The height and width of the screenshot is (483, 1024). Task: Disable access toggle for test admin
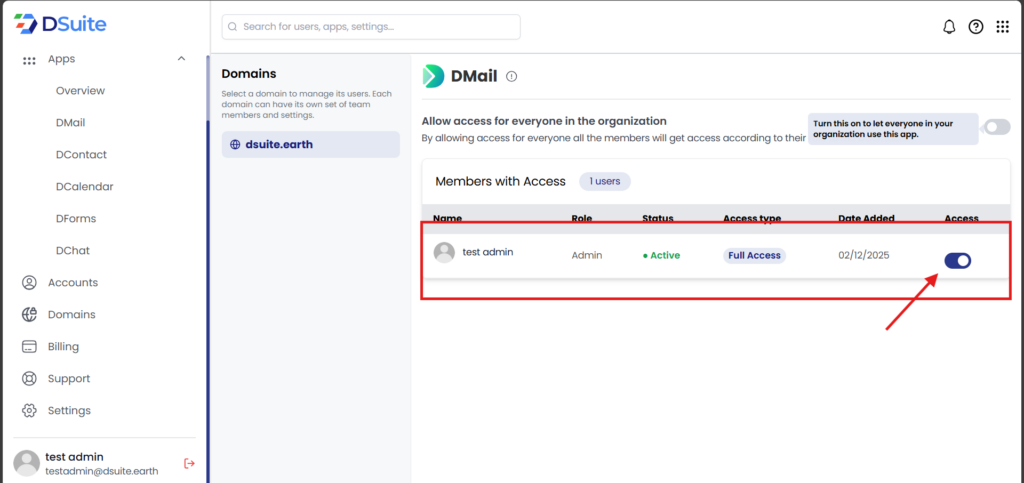point(957,261)
